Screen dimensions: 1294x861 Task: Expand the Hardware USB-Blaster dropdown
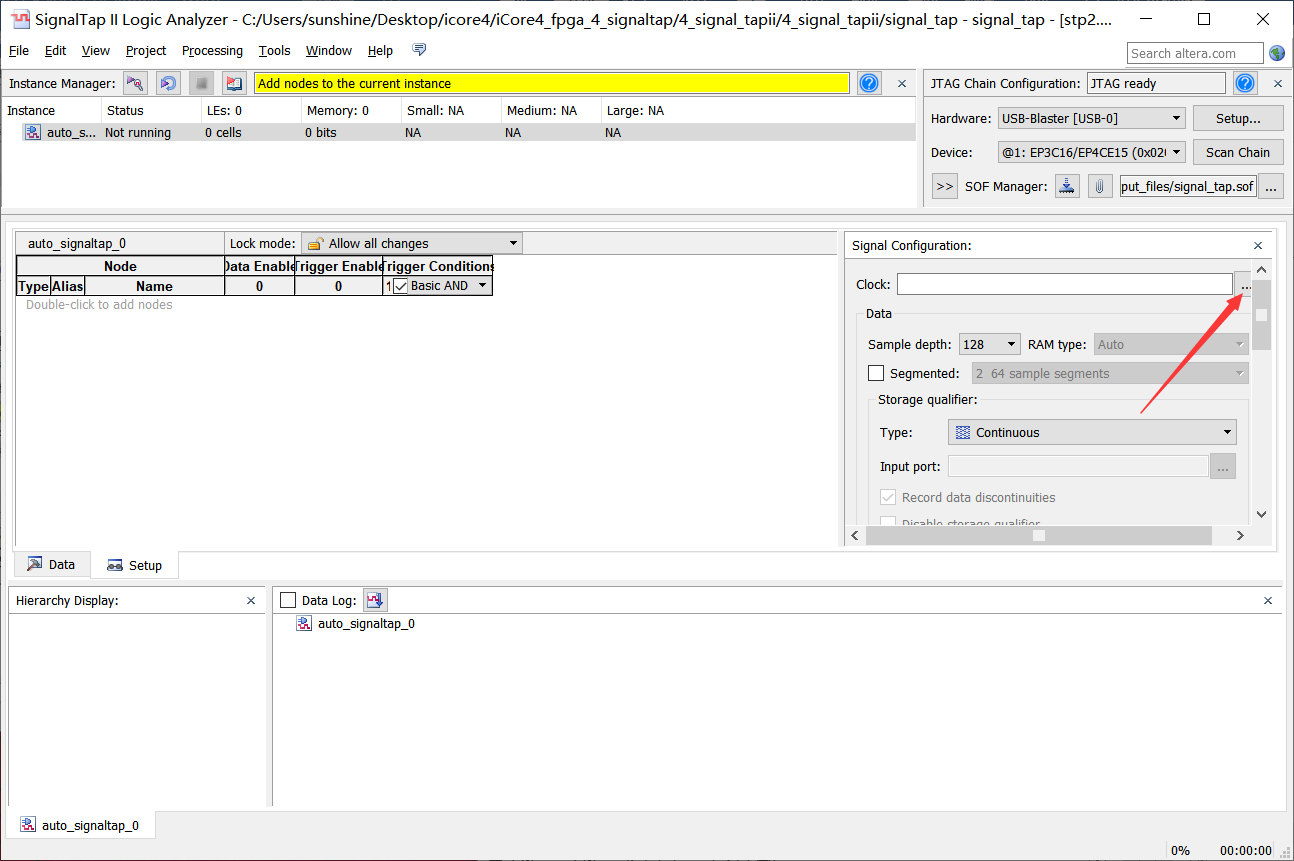click(1091, 118)
